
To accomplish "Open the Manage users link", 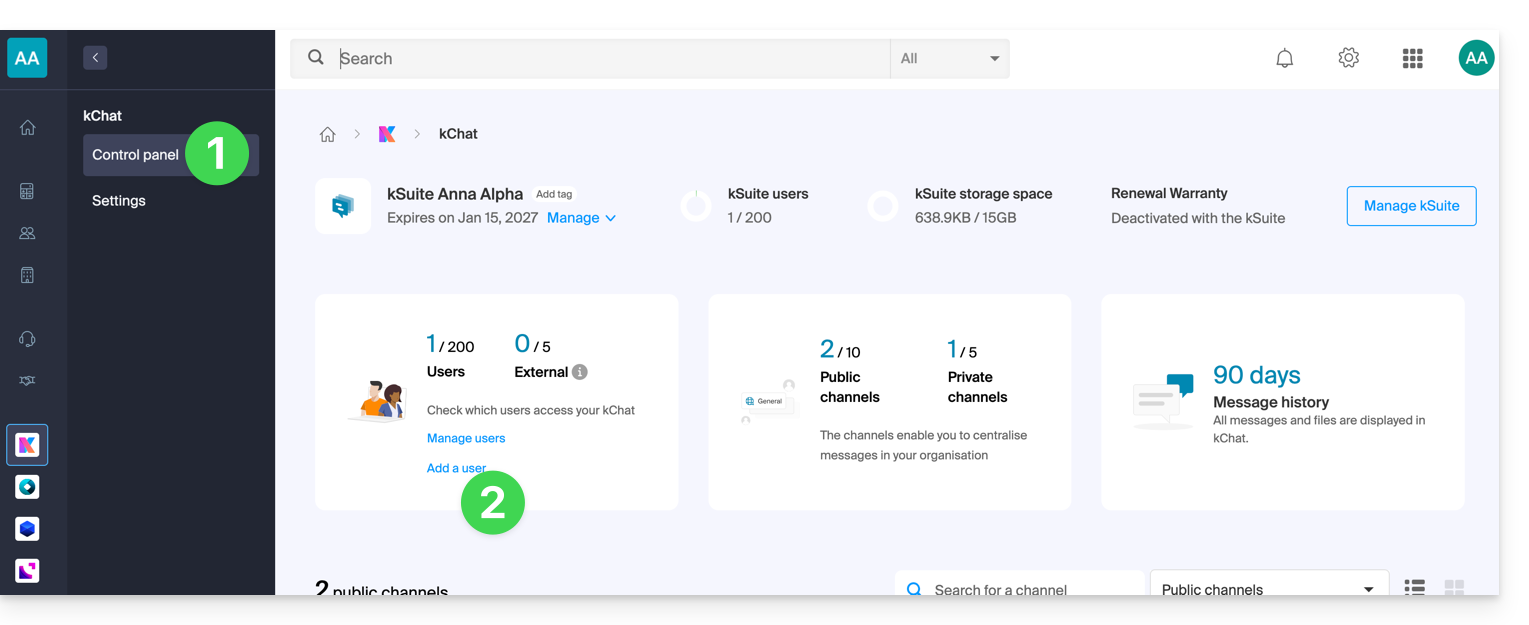I will pos(466,438).
